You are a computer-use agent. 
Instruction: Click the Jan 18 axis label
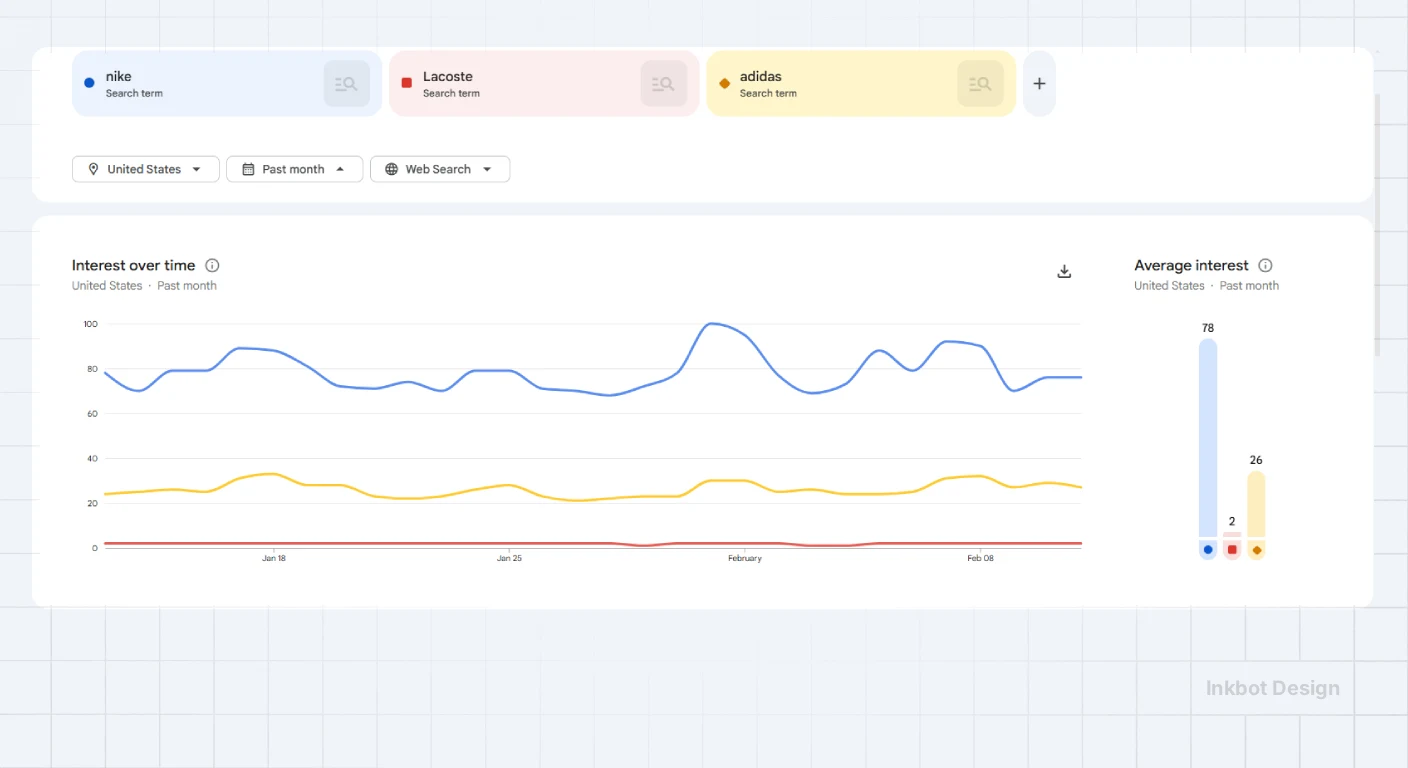[274, 558]
